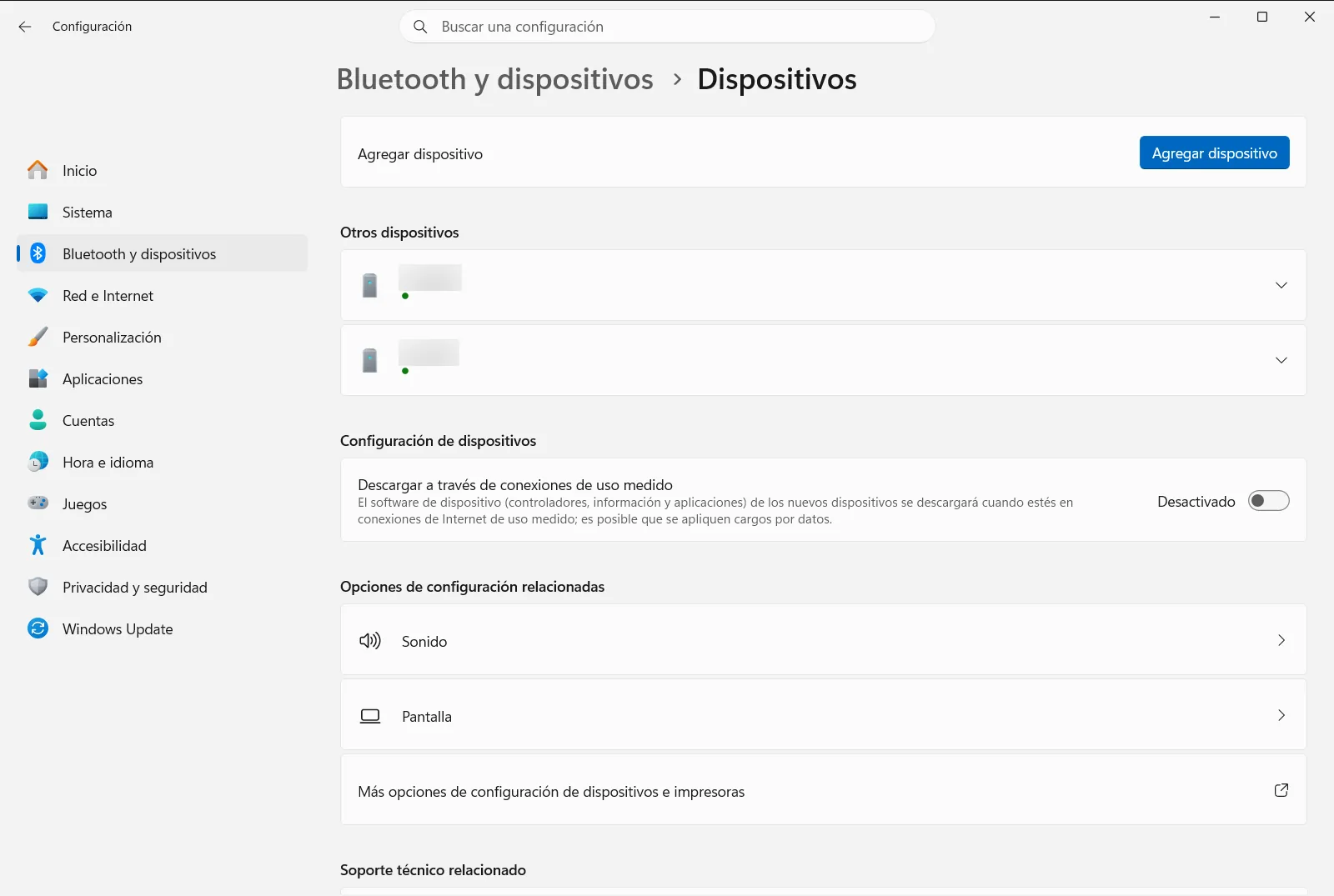Expand the second device under Otros dispositivos
This screenshot has width=1334, height=896.
point(1281,360)
